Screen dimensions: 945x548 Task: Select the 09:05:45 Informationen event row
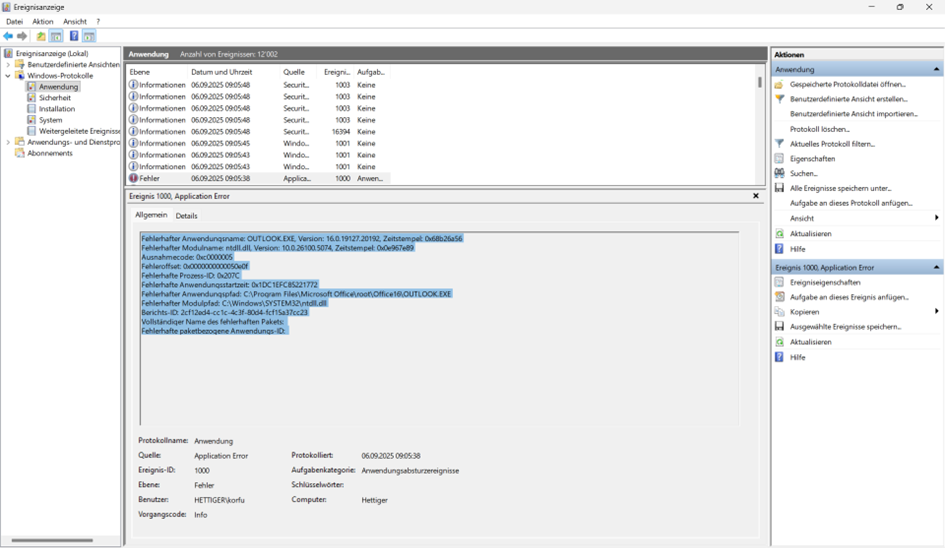(258, 143)
